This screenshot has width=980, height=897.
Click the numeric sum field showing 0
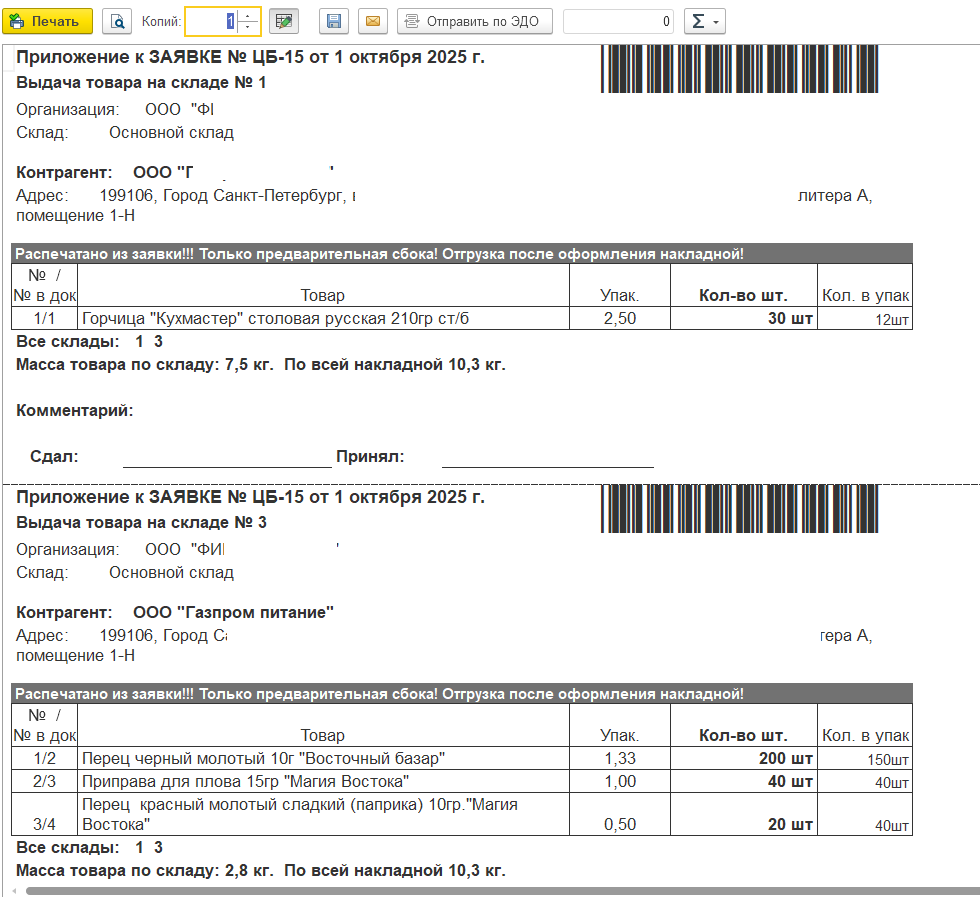[618, 21]
